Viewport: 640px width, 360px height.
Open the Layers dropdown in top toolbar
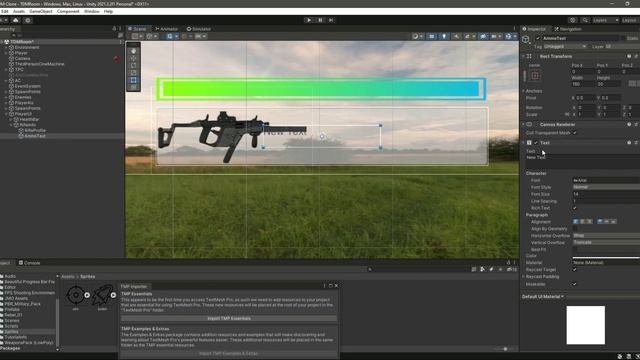point(605,20)
